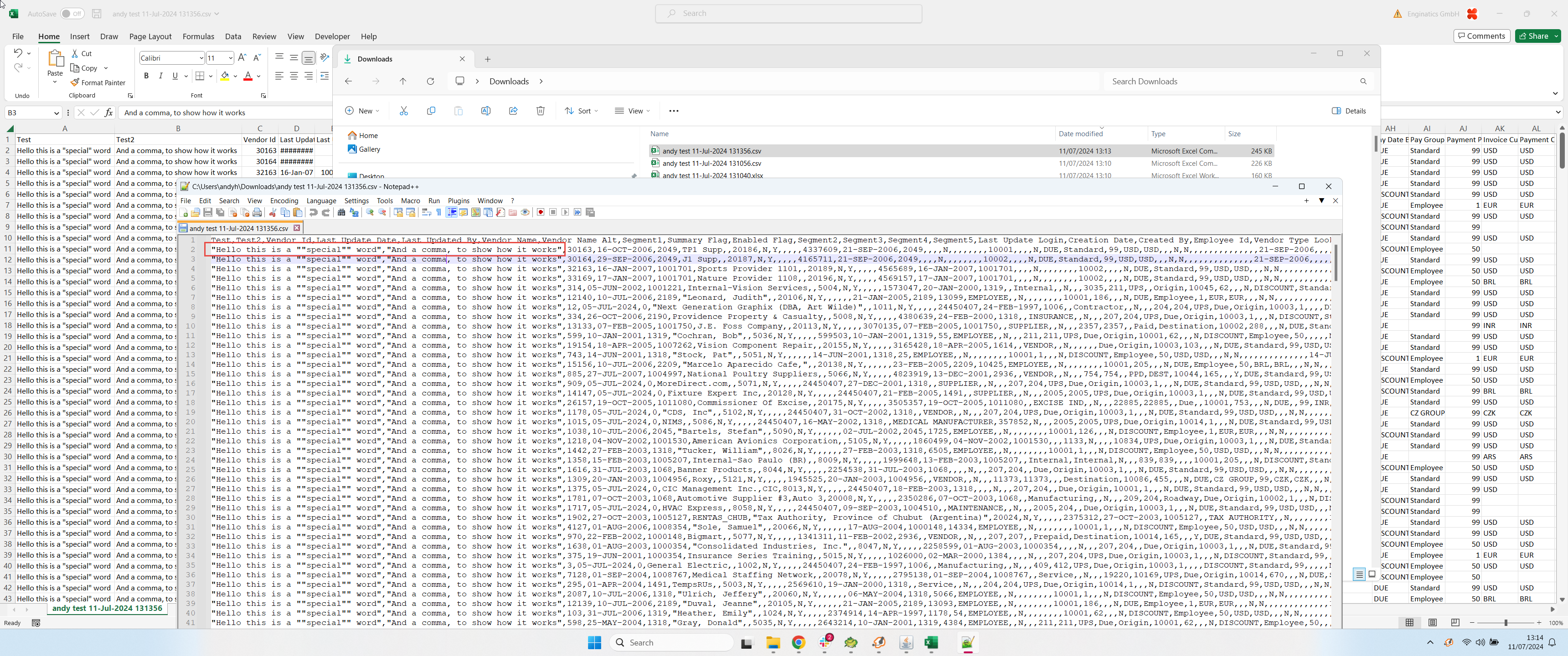Expand the Name Box dropdown showing B3
1568x656 pixels.
pos(56,113)
